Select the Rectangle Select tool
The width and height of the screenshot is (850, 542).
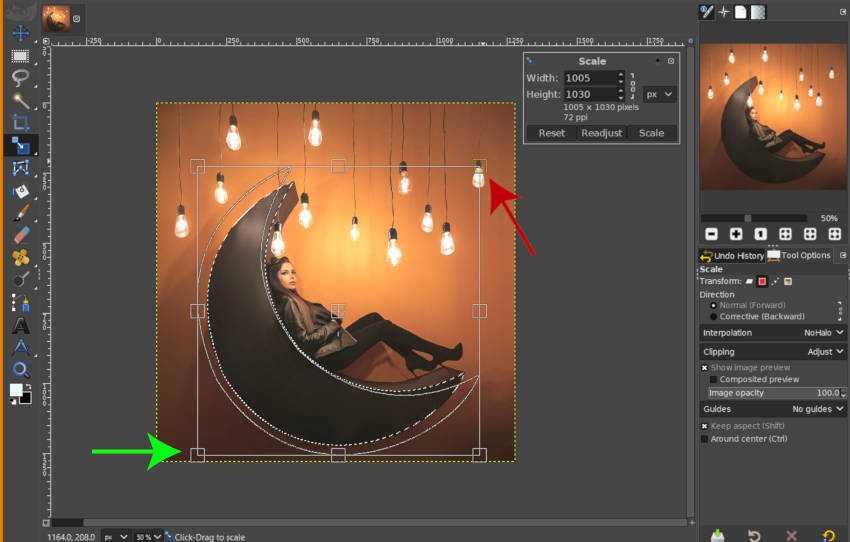pos(20,56)
